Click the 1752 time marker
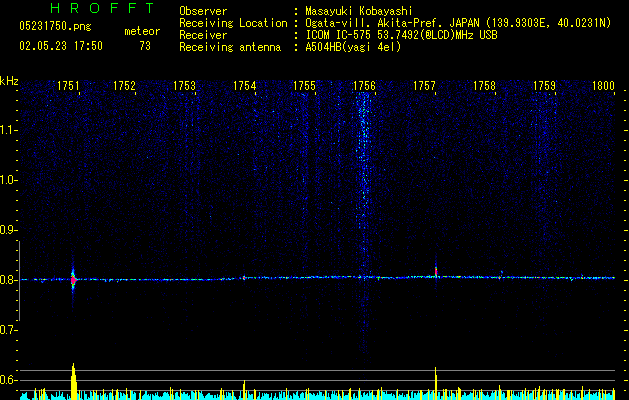This screenshot has width=629, height=400. tap(124, 86)
